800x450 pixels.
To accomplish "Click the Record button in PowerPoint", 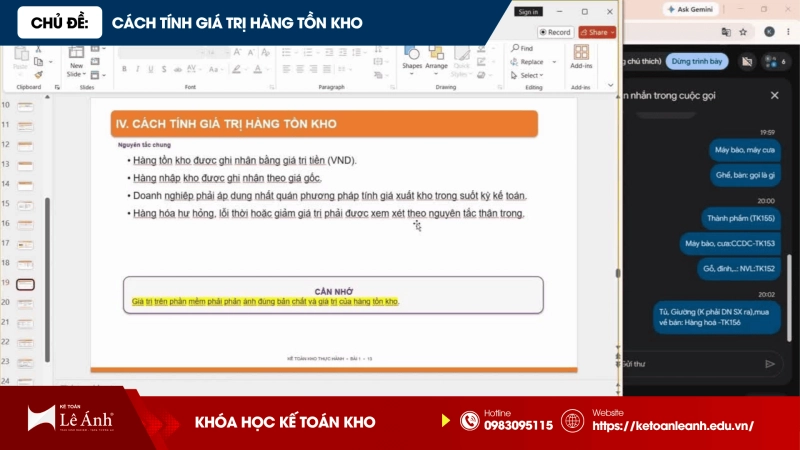I will tap(555, 32).
